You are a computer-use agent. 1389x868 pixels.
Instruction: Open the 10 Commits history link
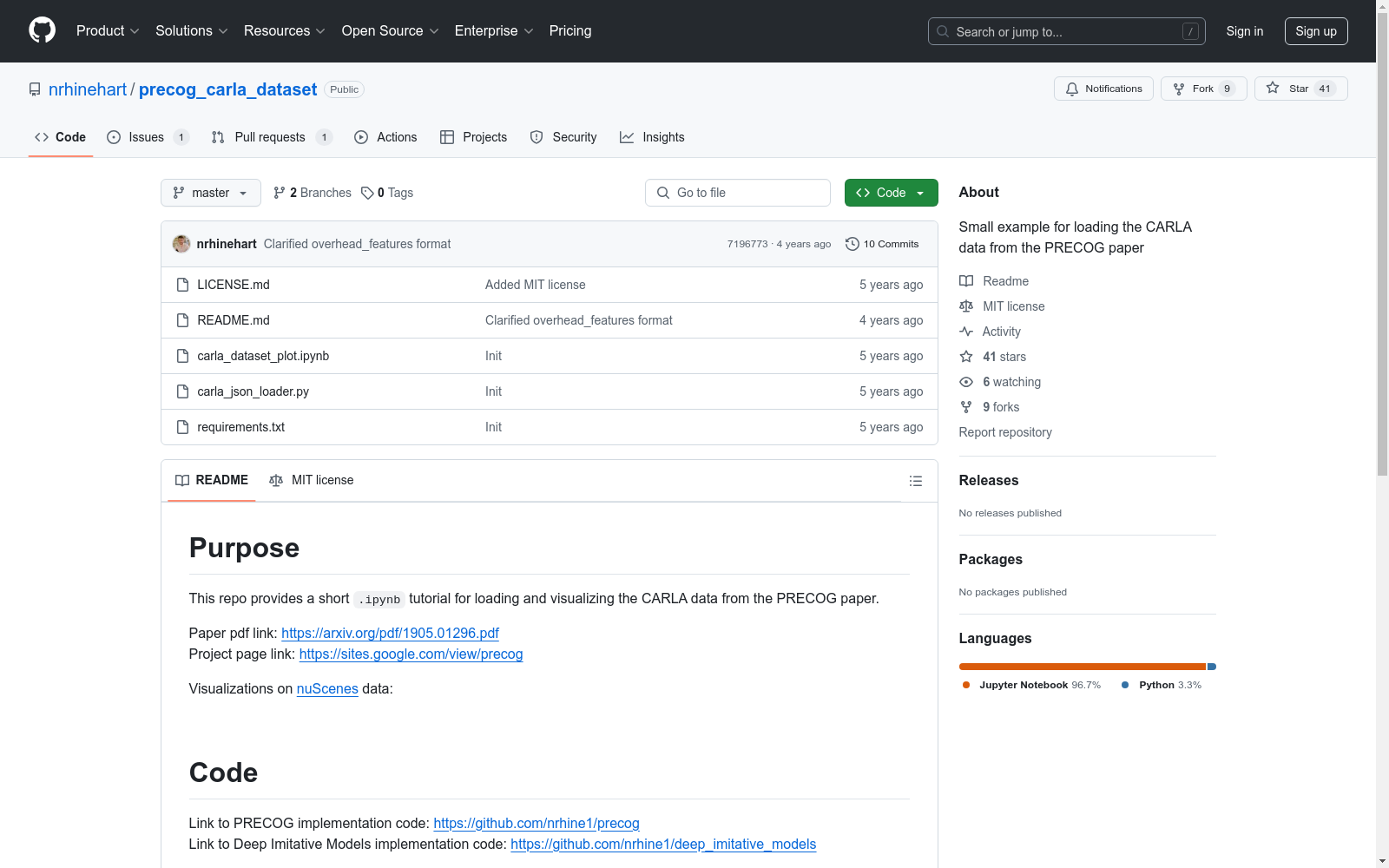(882, 244)
